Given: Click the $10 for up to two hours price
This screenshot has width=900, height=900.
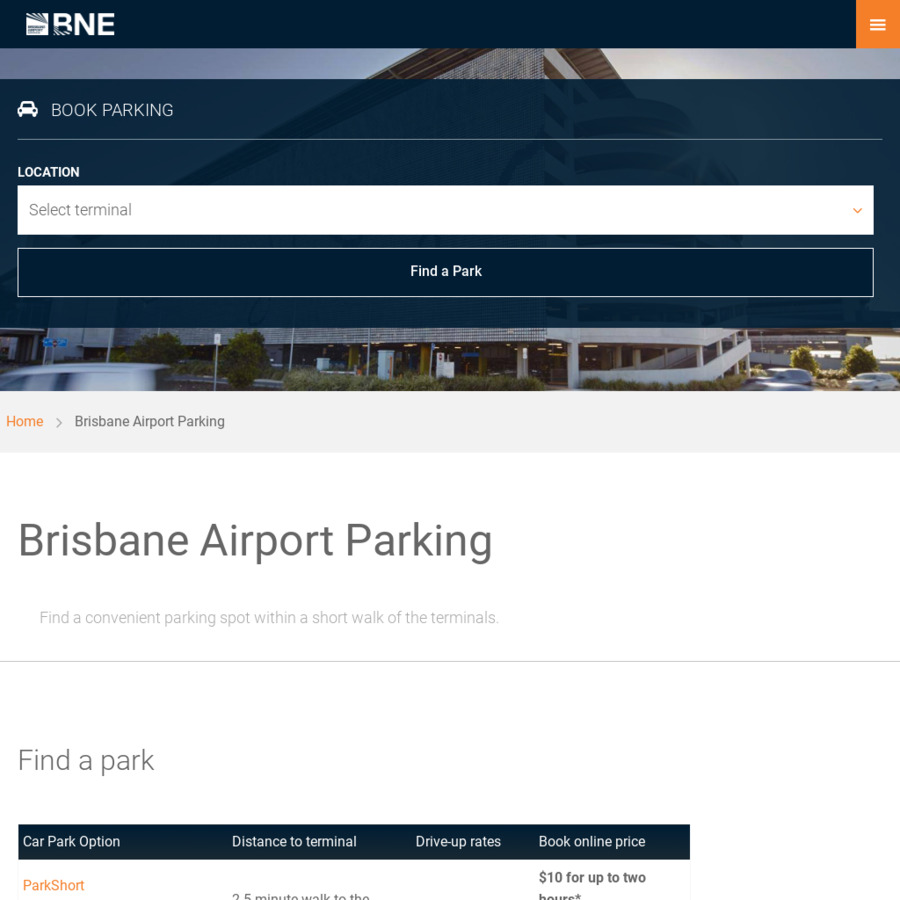Looking at the screenshot, I should tap(592, 878).
